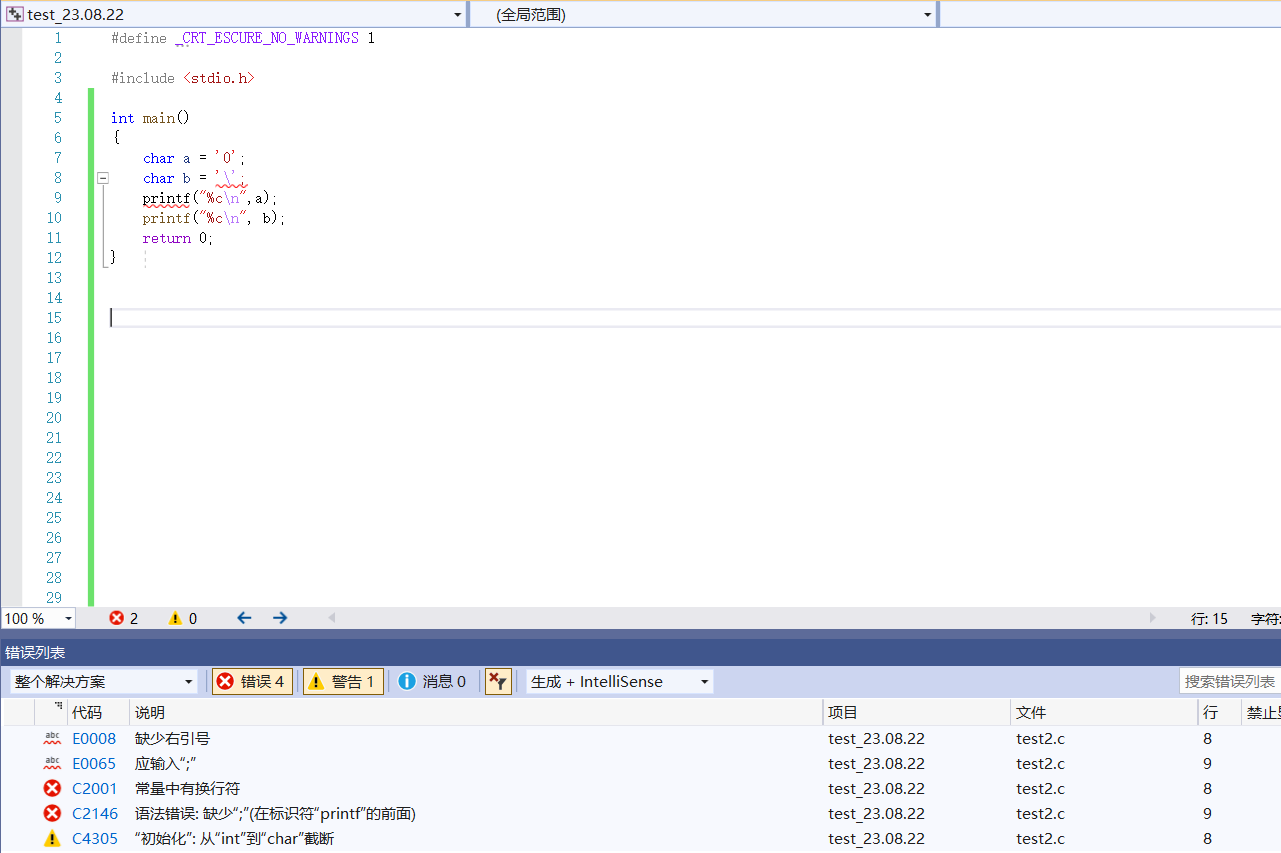Click the project icon beside test_23.08.22 dropdown
1281x853 pixels.
click(x=15, y=15)
